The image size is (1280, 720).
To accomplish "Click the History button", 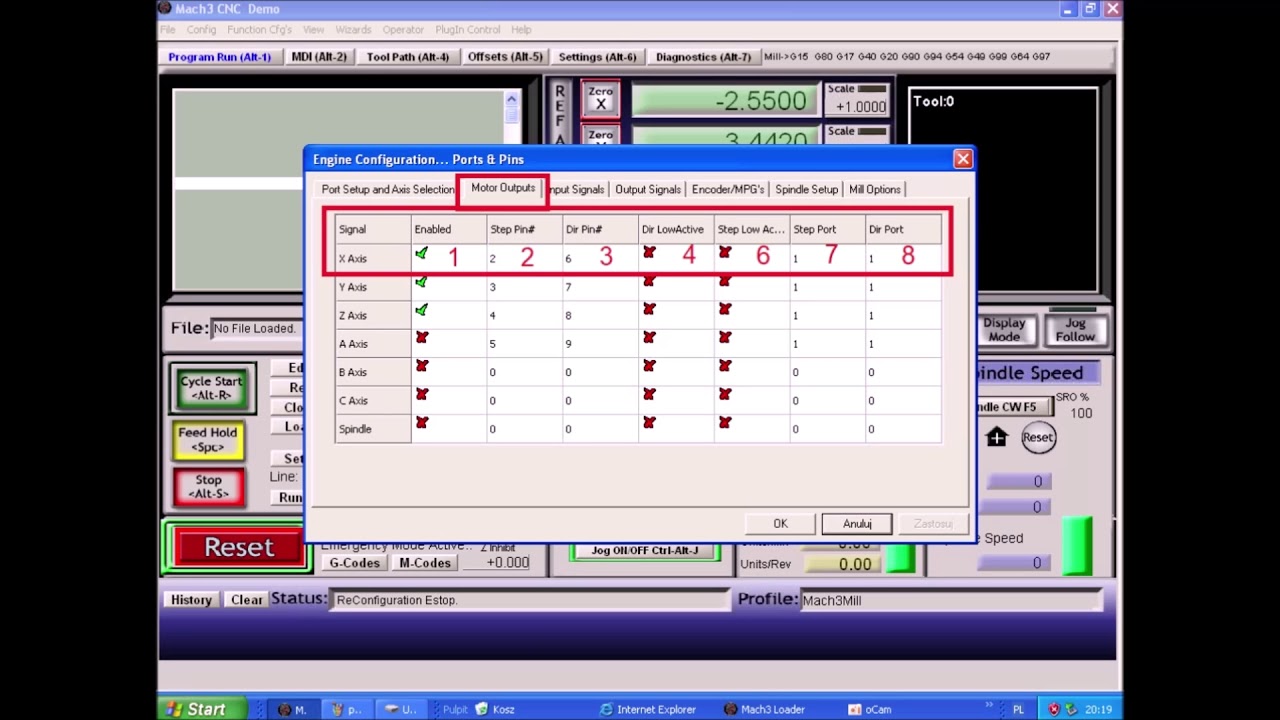I will (x=191, y=600).
